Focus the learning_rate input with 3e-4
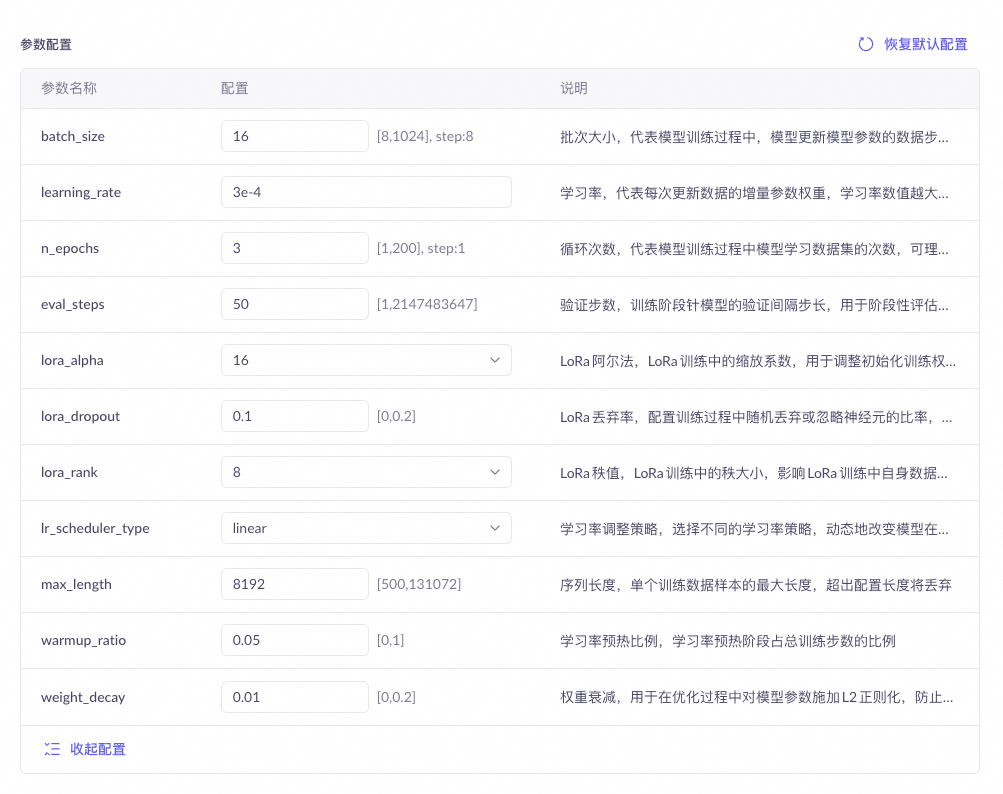This screenshot has width=1003, height=794. pos(366,192)
